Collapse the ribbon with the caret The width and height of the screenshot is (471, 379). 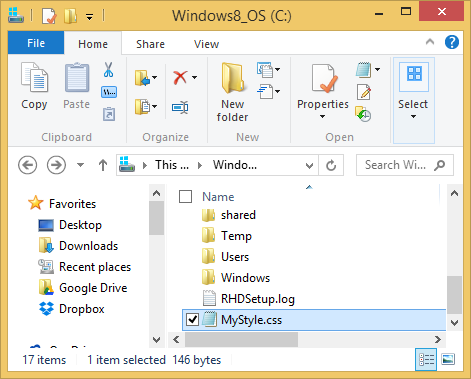pos(430,42)
